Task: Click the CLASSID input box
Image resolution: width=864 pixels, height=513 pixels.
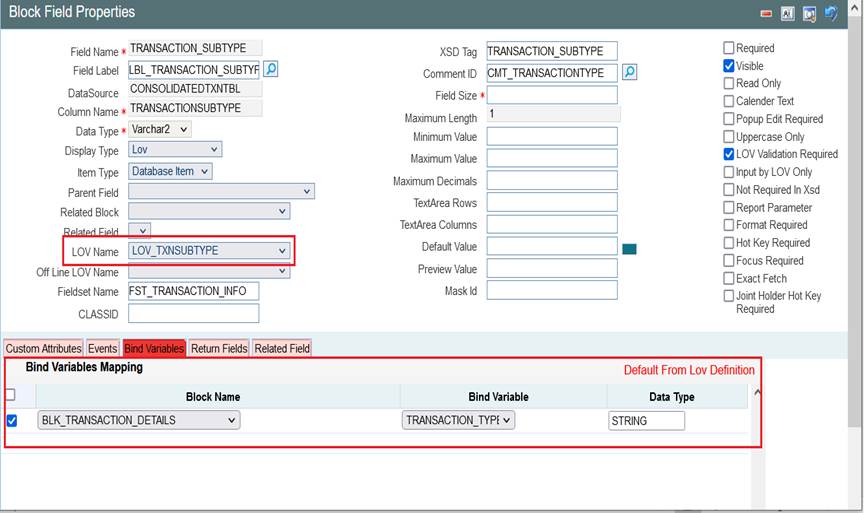Action: click(194, 314)
